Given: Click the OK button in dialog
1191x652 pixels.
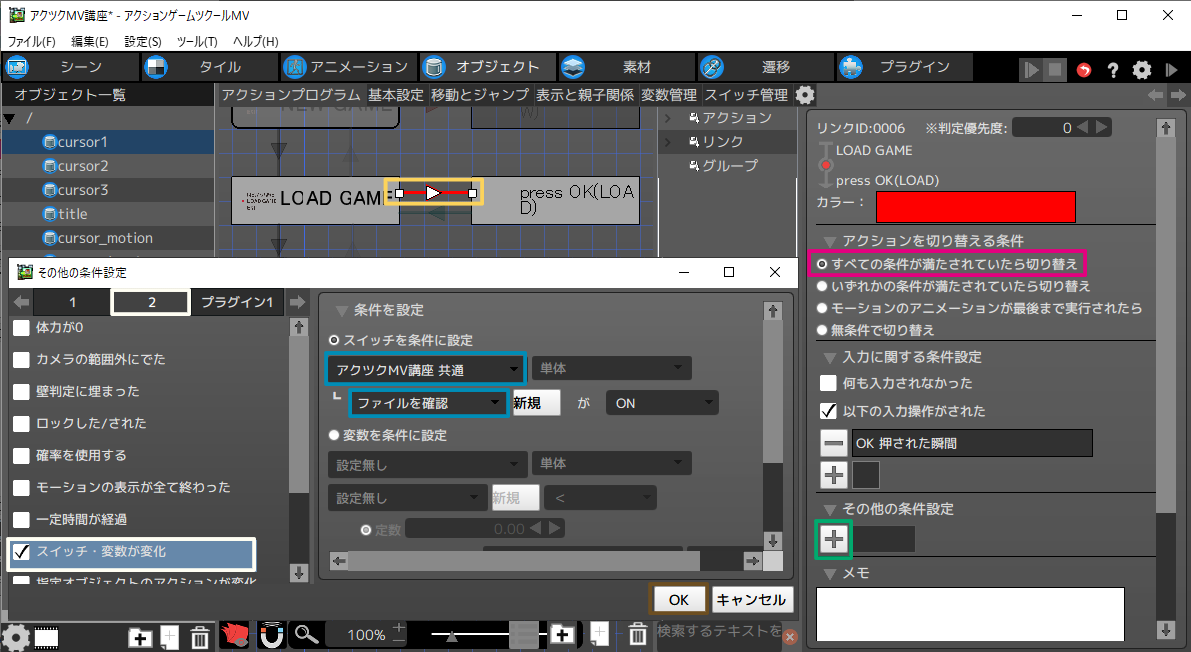Looking at the screenshot, I should point(679,599).
